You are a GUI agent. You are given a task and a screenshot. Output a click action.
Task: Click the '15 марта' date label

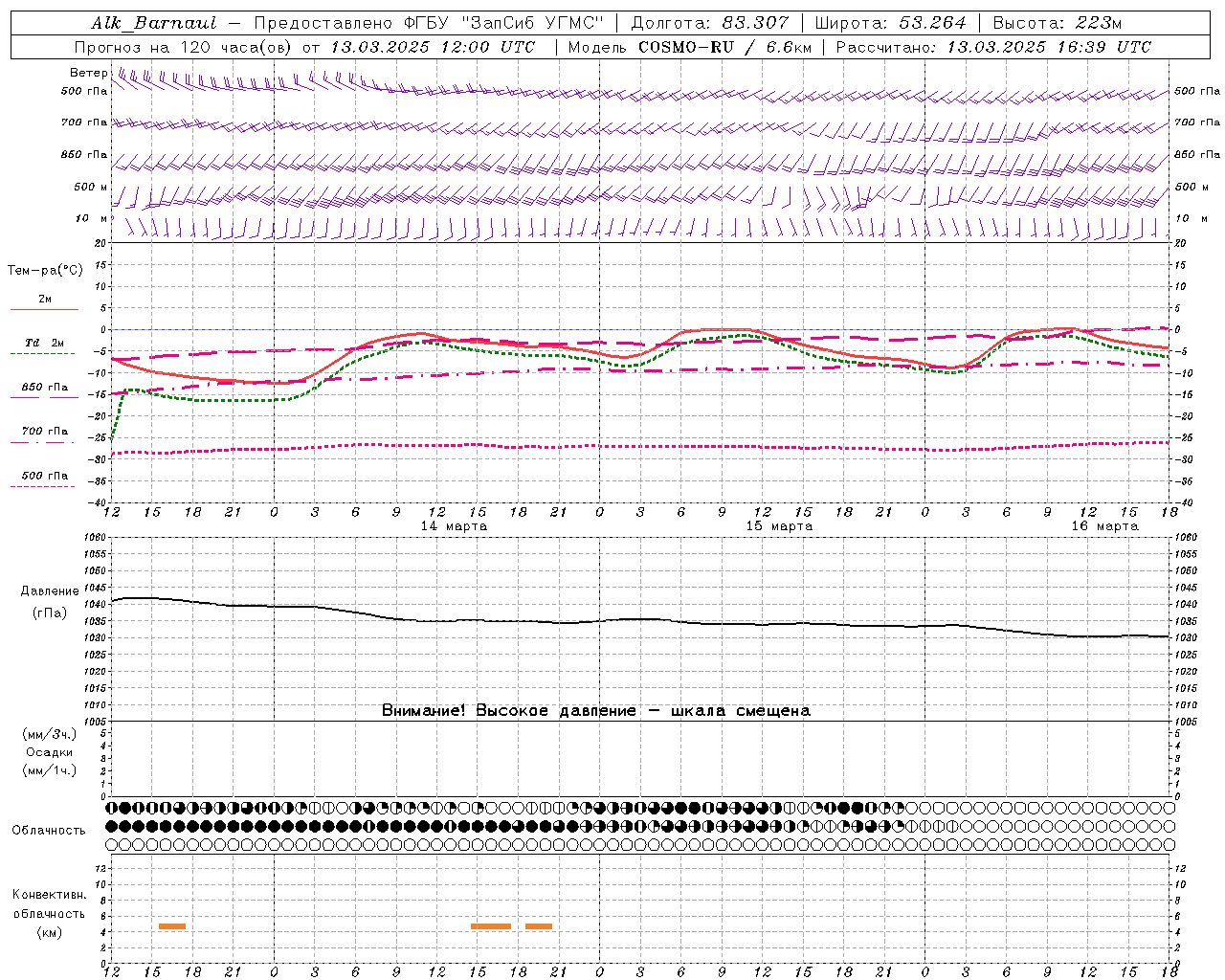point(779,525)
